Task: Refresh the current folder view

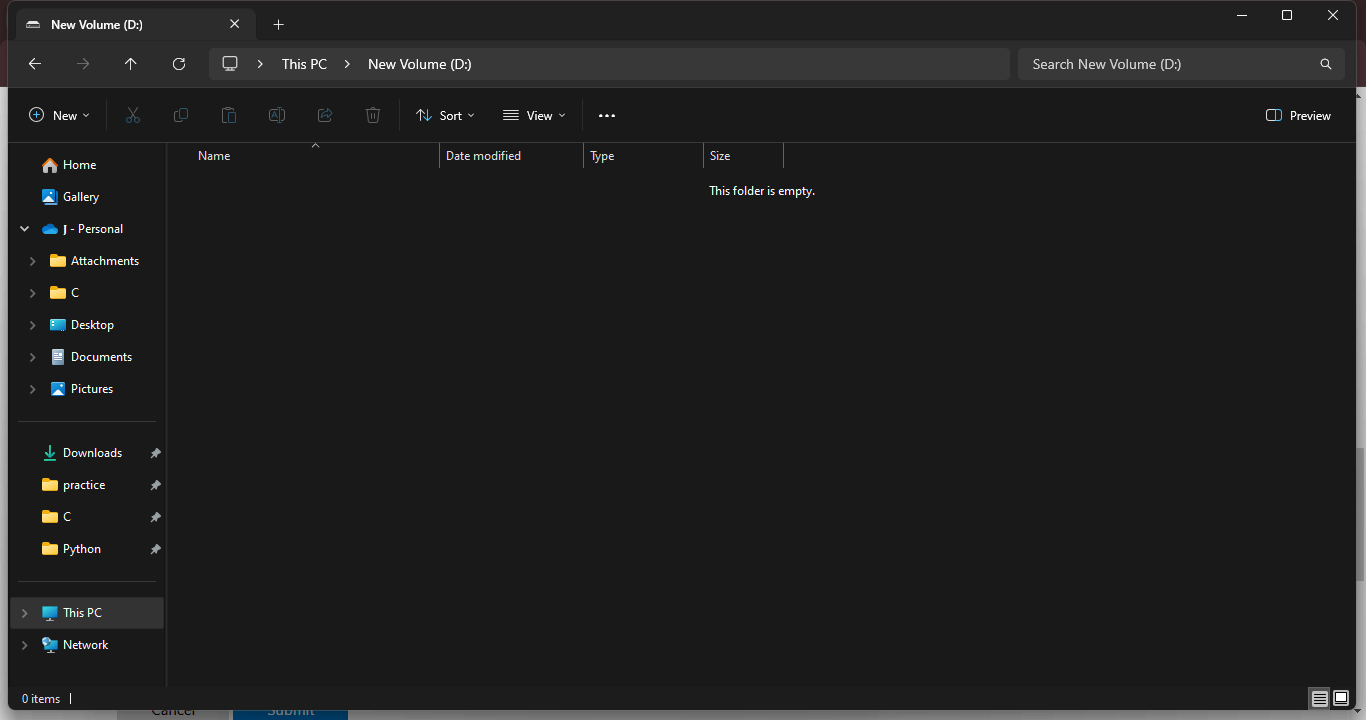Action: pyautogui.click(x=179, y=64)
